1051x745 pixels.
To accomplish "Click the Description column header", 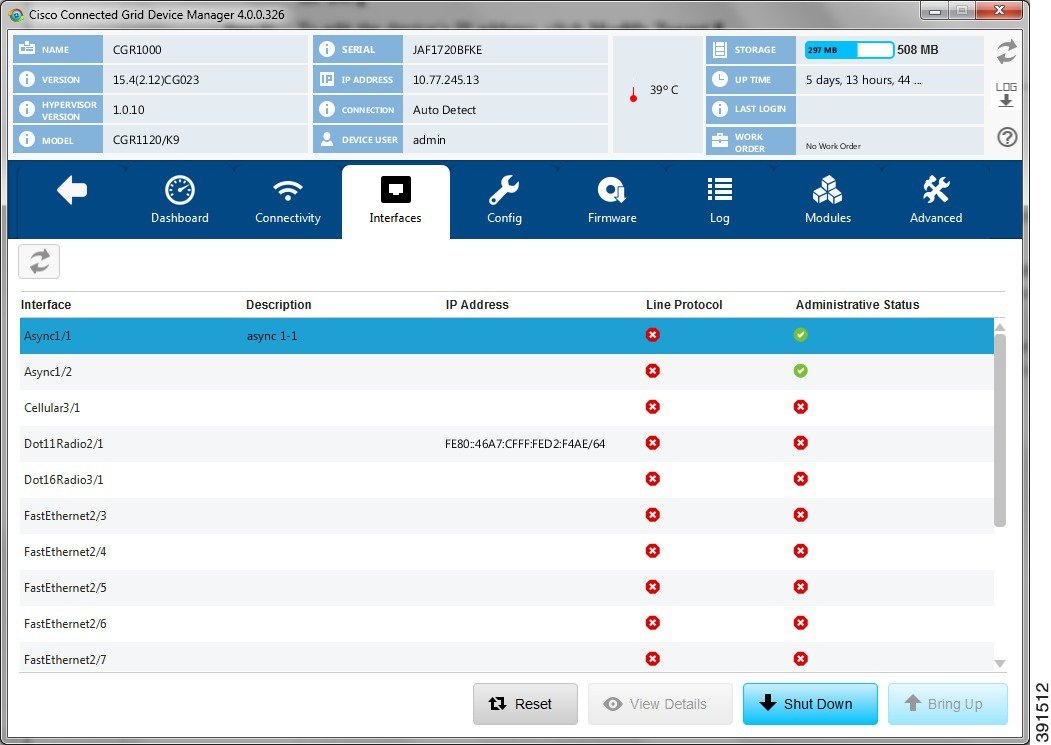I will tap(279, 304).
